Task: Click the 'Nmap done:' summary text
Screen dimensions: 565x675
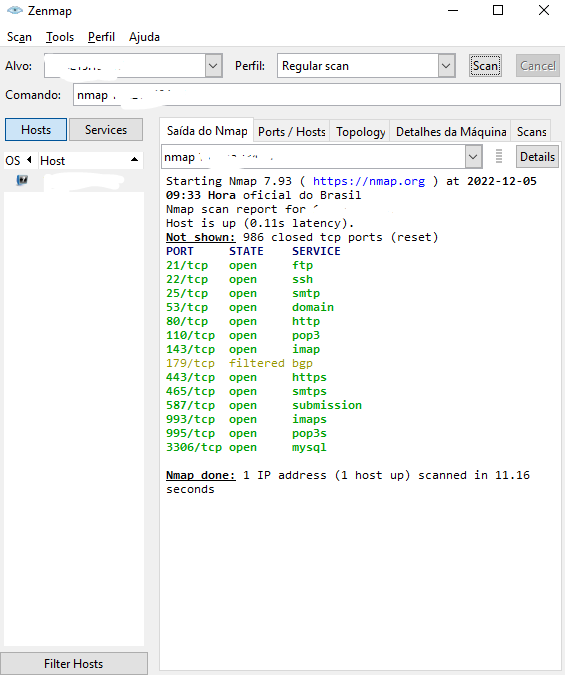Action: (x=201, y=475)
